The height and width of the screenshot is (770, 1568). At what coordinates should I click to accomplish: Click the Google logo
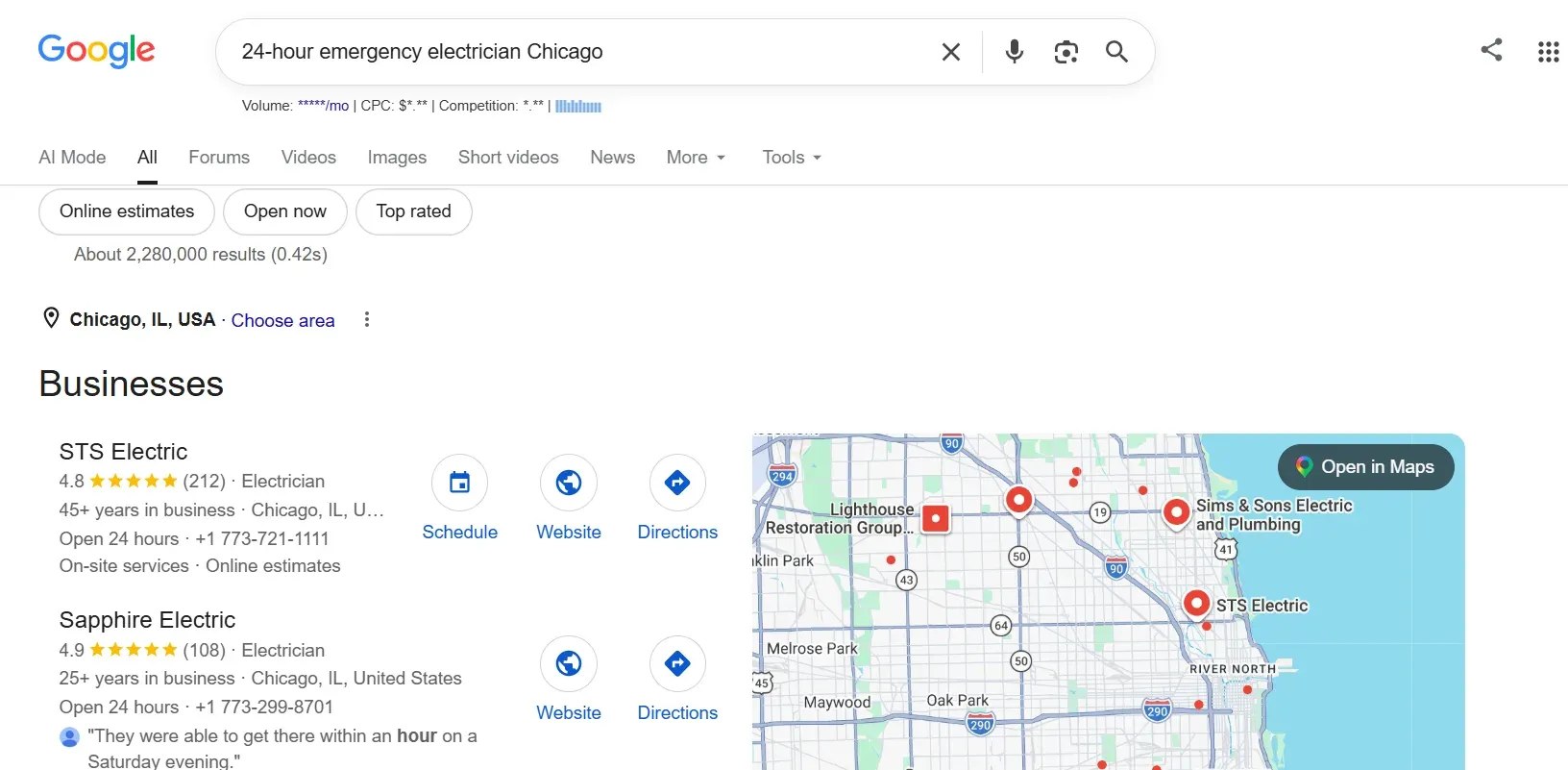click(96, 51)
